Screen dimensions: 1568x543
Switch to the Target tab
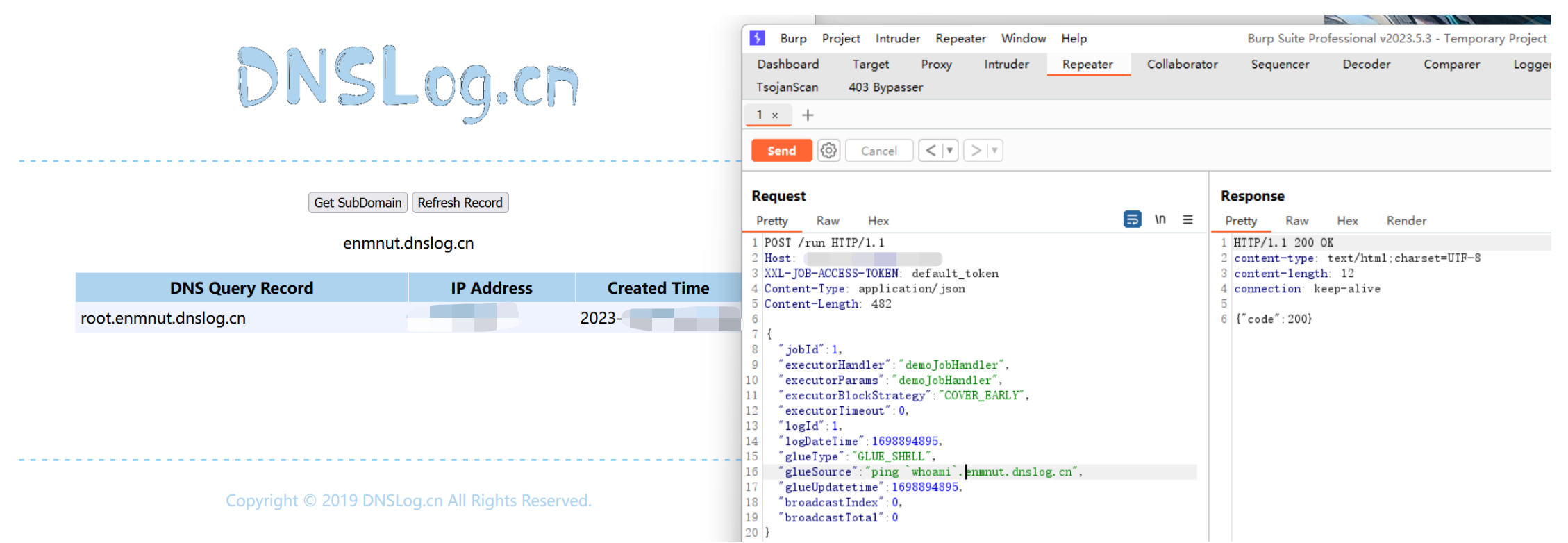[870, 64]
